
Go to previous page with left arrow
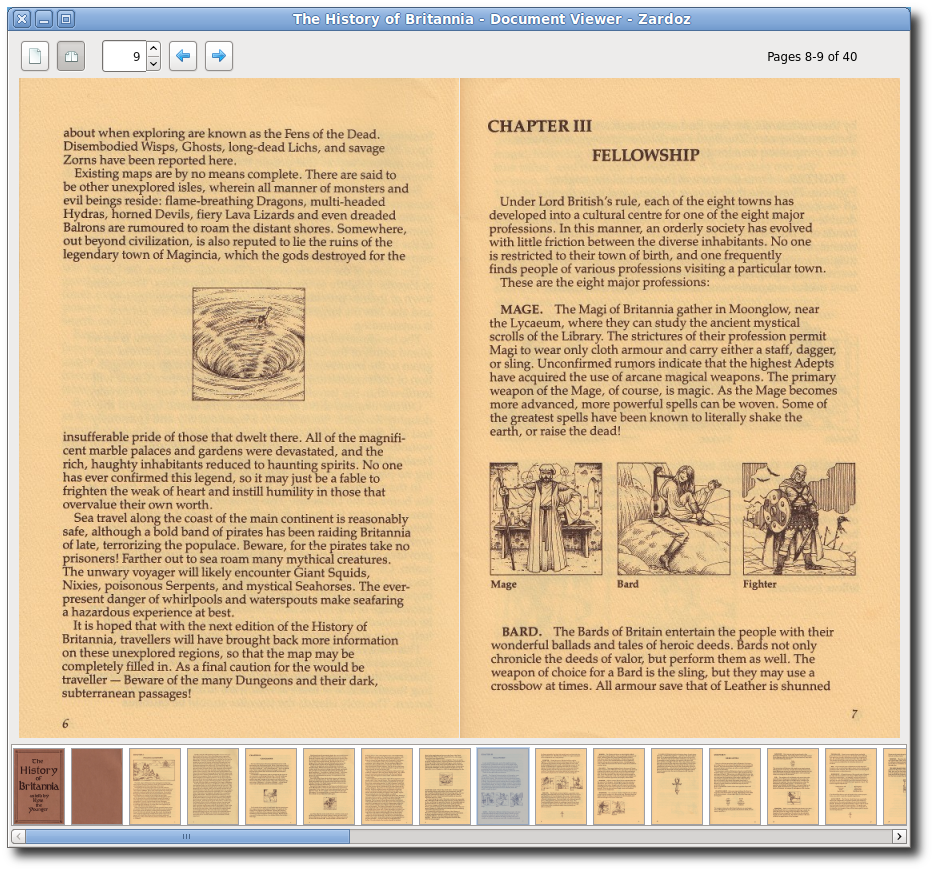[183, 57]
